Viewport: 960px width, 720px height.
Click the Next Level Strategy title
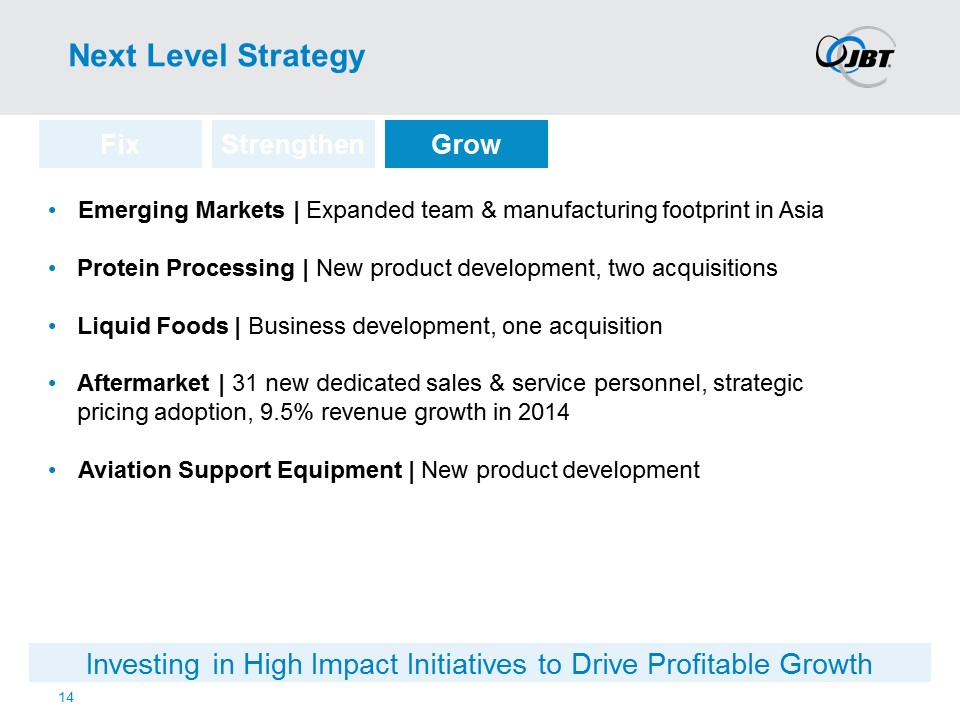click(x=216, y=56)
